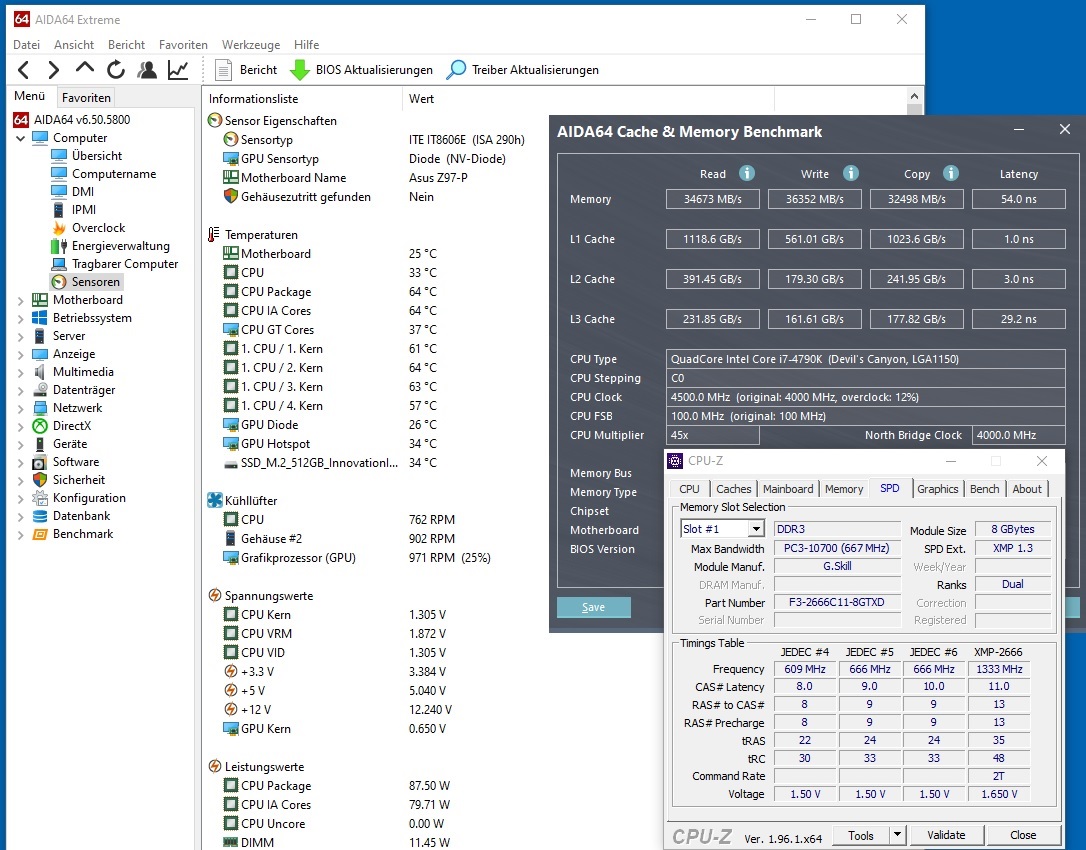Click the Temperaturen thermometer icon
This screenshot has width=1086, height=850.
tap(214, 235)
